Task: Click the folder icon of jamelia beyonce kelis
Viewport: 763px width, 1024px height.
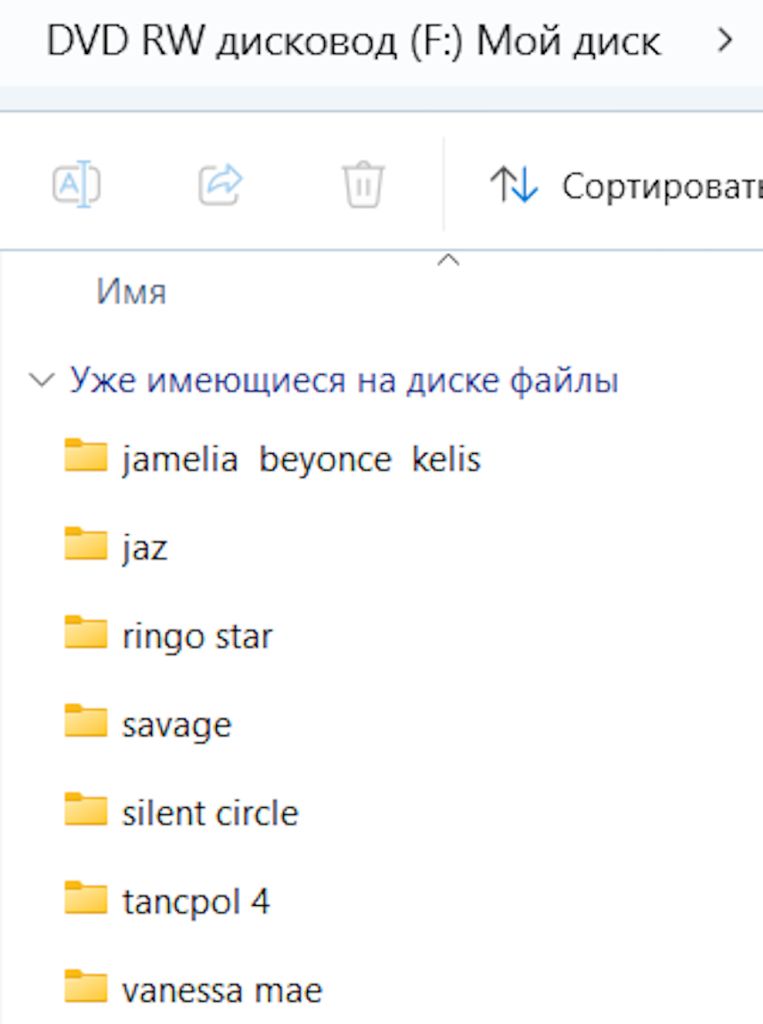Action: pos(86,455)
